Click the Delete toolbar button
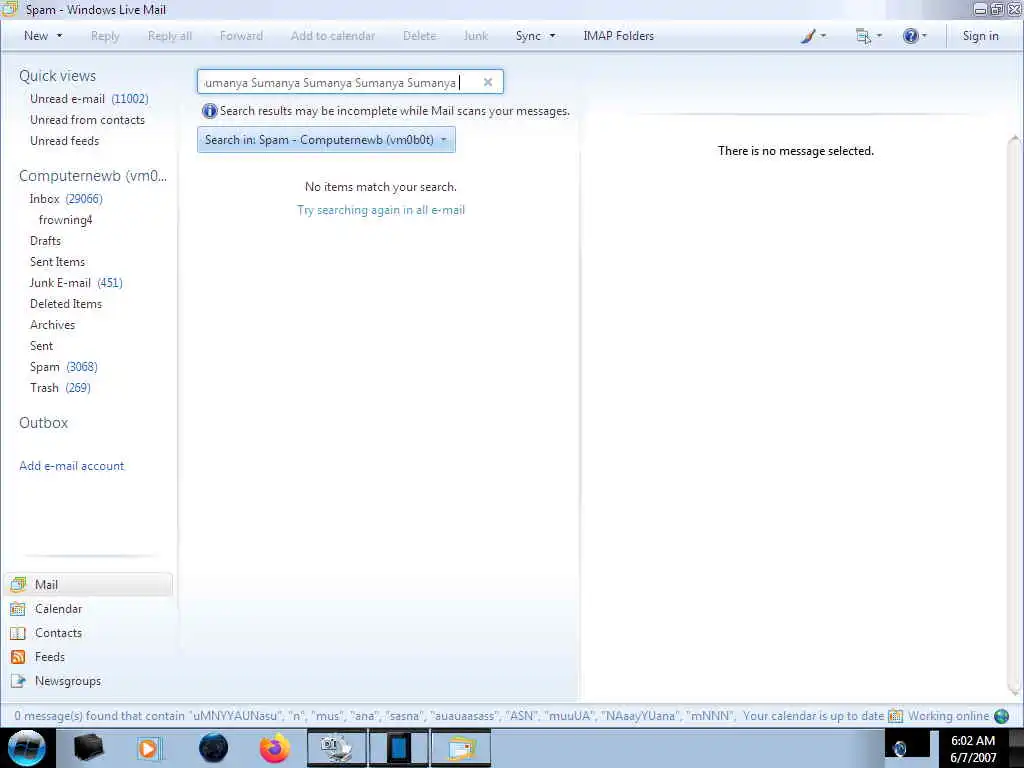 (x=419, y=36)
